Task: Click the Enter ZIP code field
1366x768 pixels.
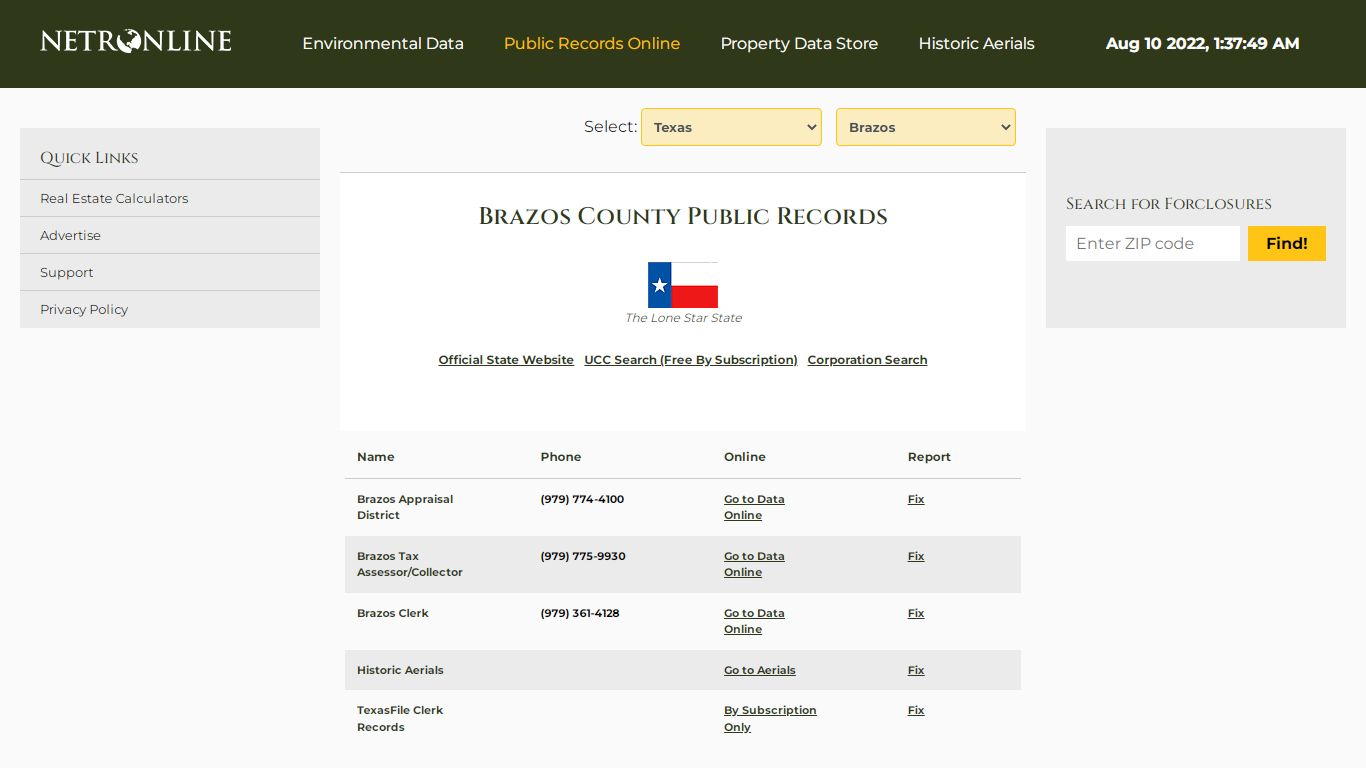Action: coord(1153,243)
